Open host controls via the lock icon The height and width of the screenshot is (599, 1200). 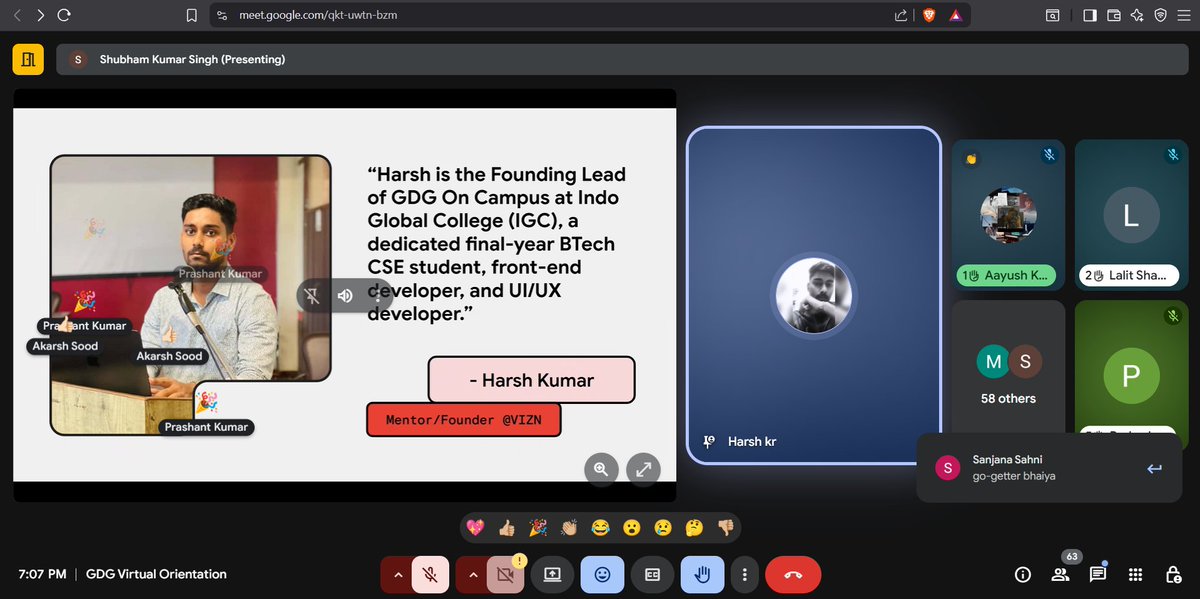(1172, 575)
